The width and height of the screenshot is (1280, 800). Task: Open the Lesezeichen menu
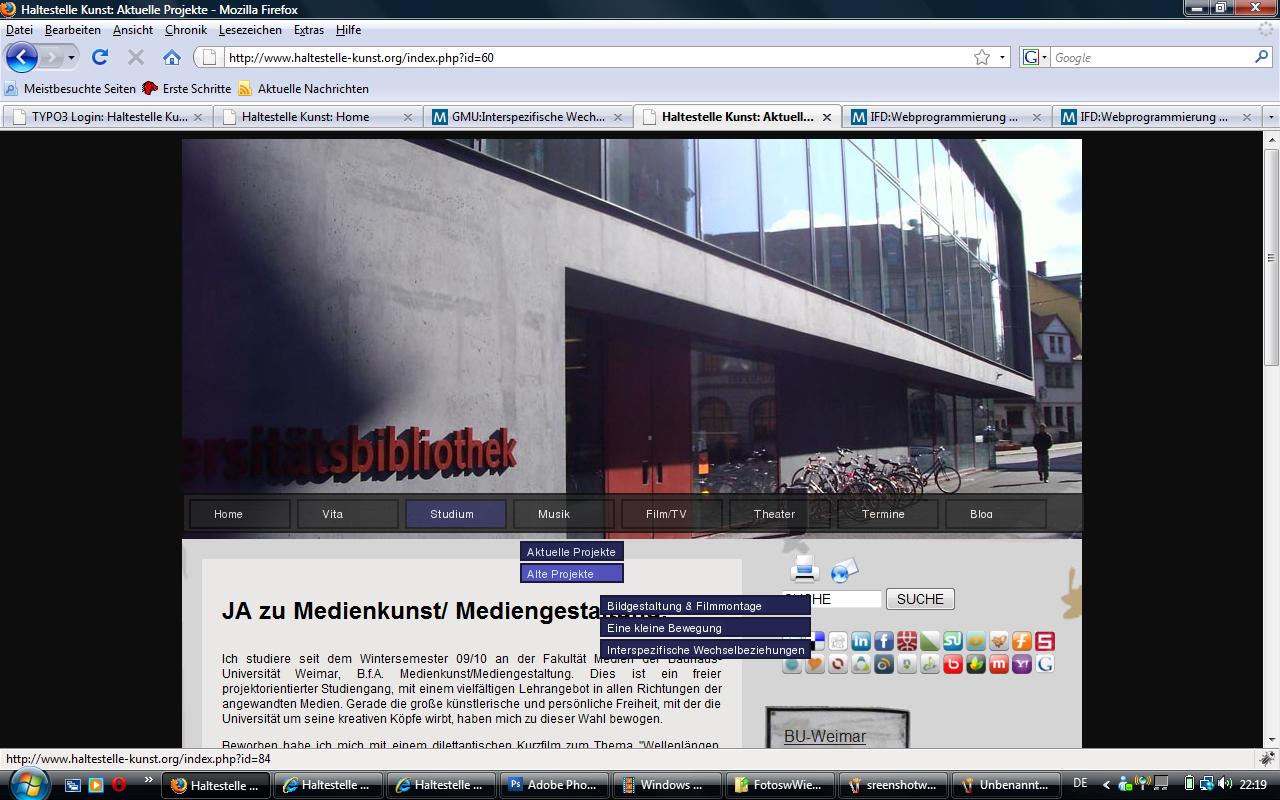click(250, 30)
